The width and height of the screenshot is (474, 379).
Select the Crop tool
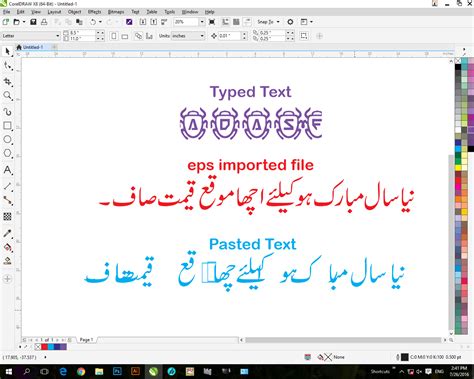(x=8, y=82)
